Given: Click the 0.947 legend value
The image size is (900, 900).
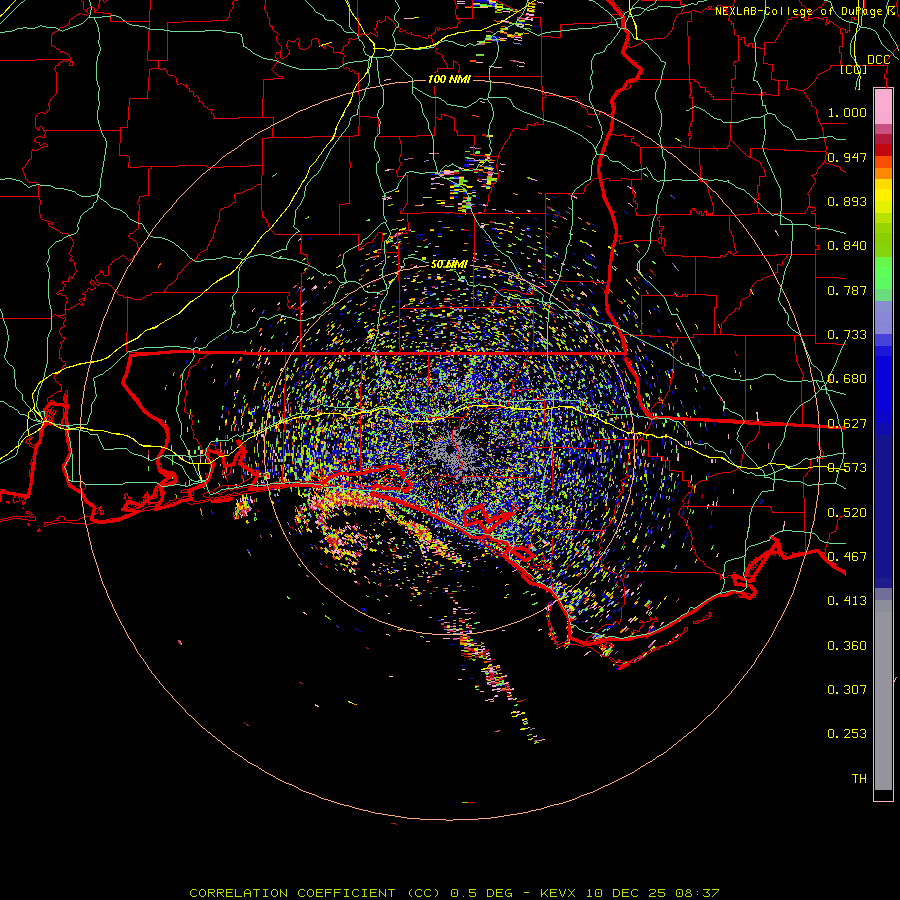Looking at the screenshot, I should [x=847, y=157].
